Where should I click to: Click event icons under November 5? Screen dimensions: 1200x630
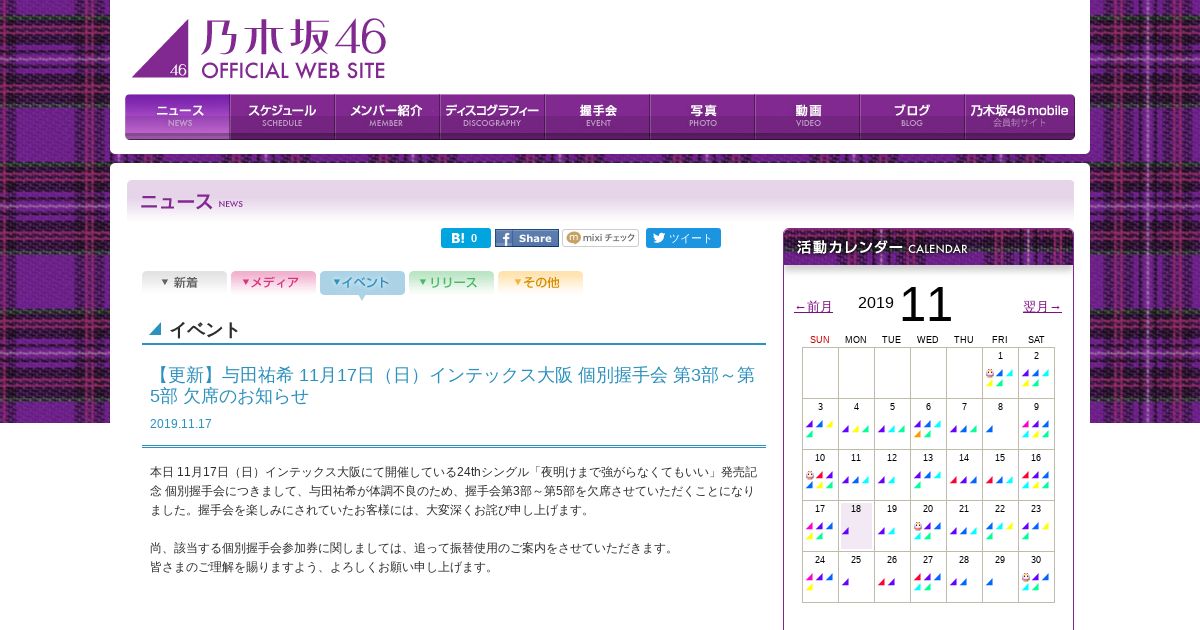(x=892, y=429)
